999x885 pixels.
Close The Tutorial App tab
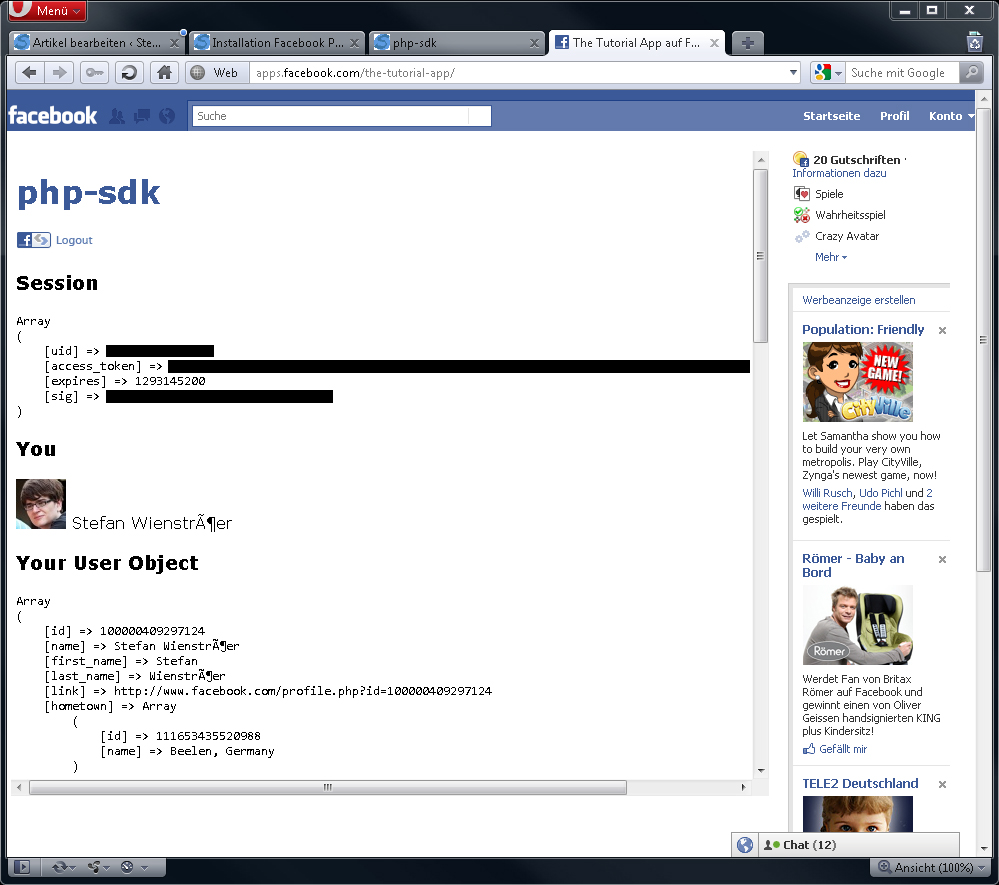(x=714, y=43)
